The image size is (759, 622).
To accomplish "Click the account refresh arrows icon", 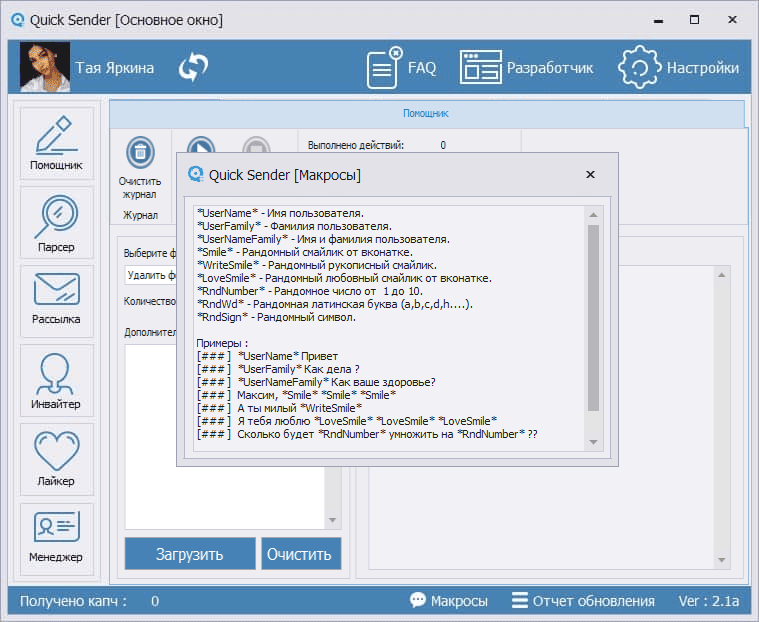I will coord(193,68).
